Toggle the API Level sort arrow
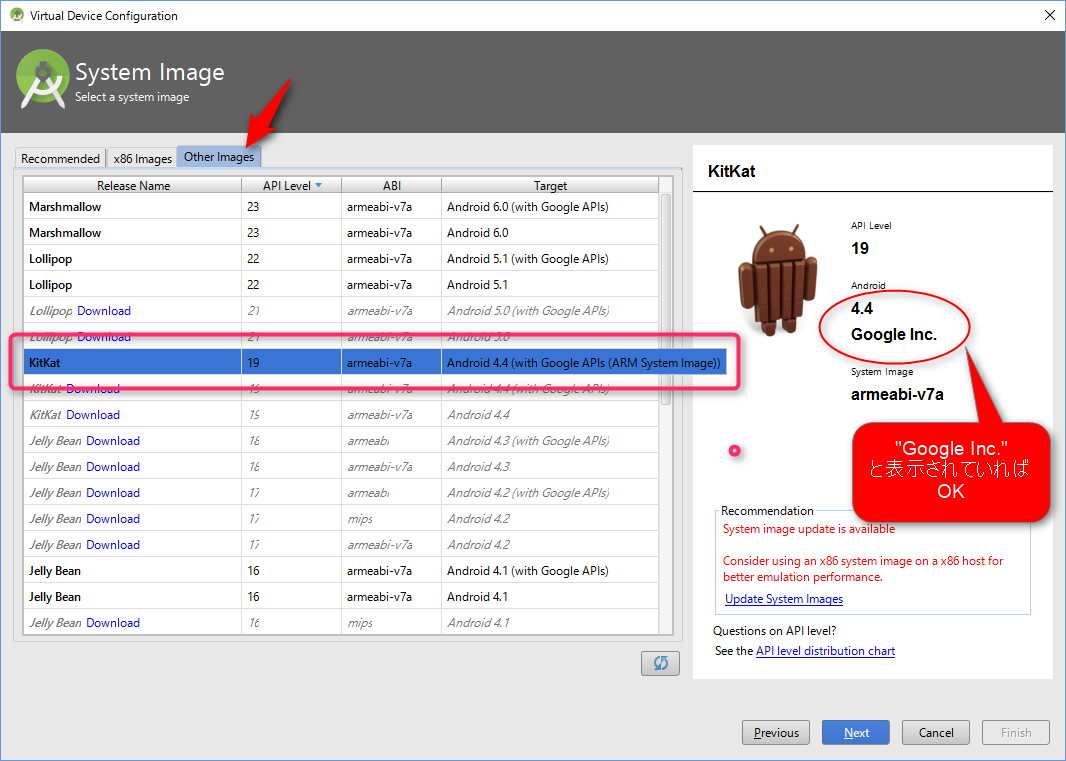The height and width of the screenshot is (761, 1066). (318, 186)
